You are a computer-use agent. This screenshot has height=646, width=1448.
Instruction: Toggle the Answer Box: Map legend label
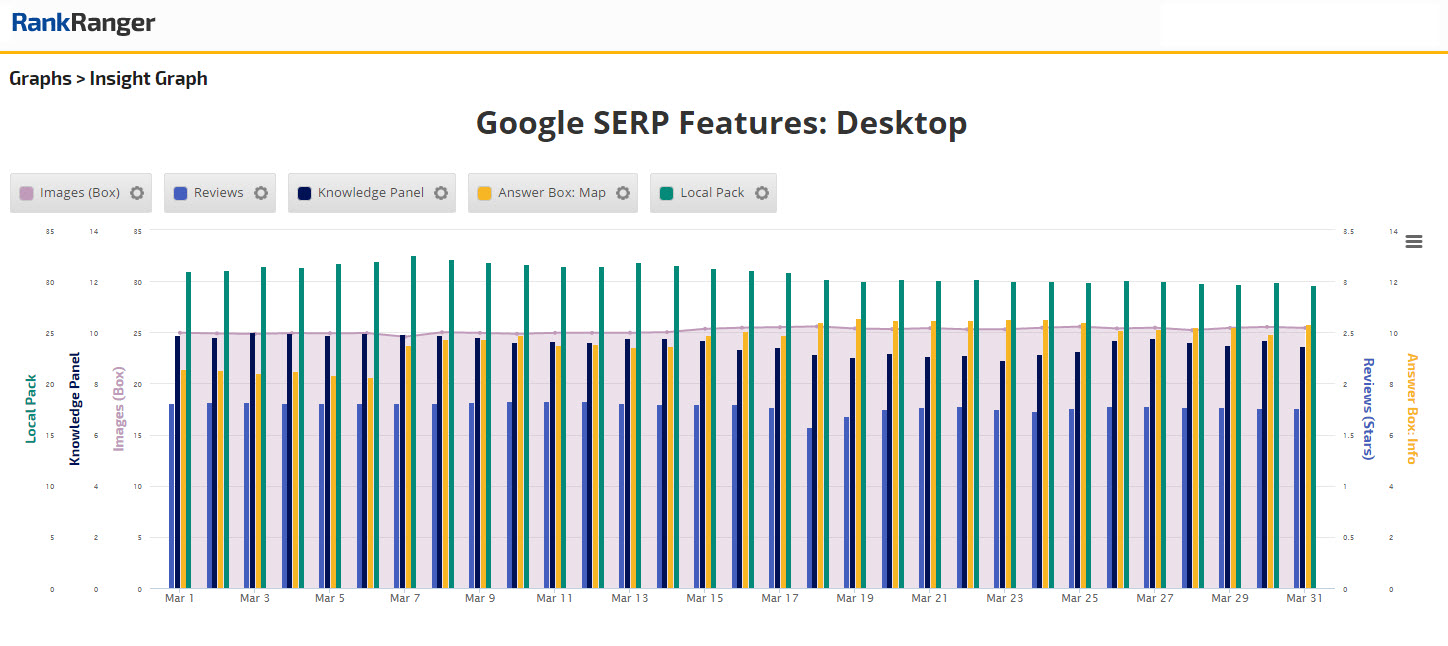pyautogui.click(x=551, y=193)
